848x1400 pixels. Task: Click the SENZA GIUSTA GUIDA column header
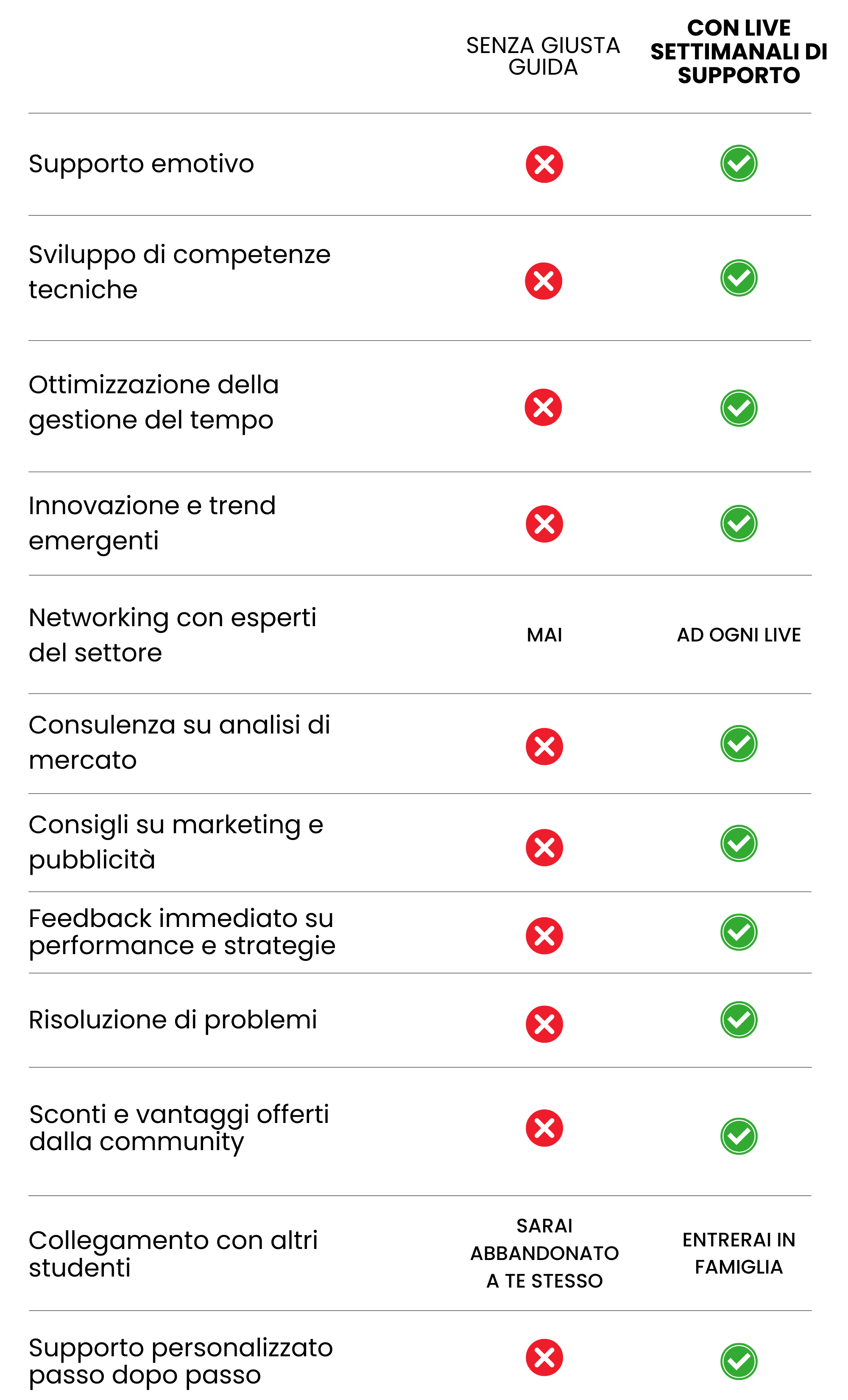pos(542,56)
